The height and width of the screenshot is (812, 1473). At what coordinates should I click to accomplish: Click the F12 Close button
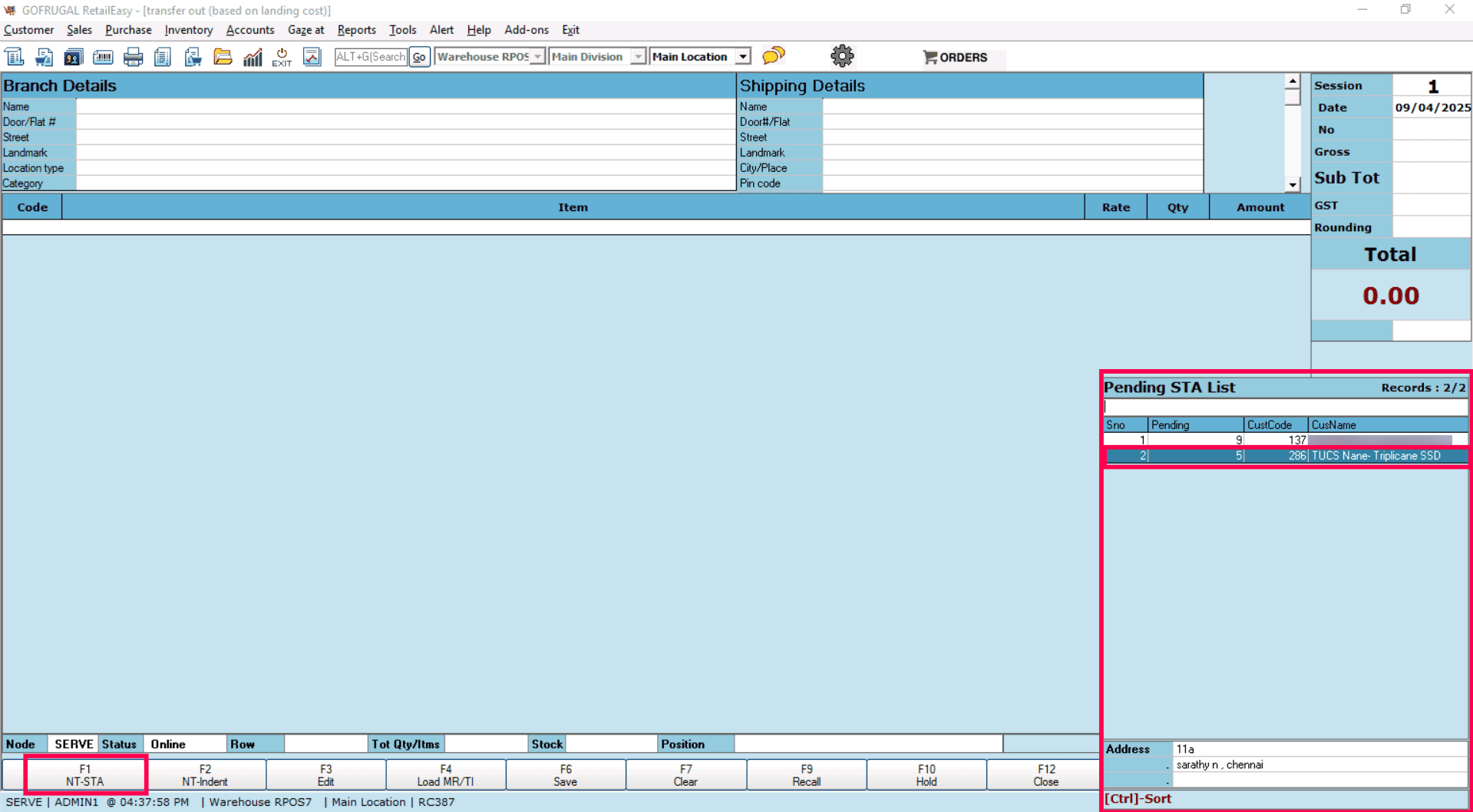pos(1046,775)
